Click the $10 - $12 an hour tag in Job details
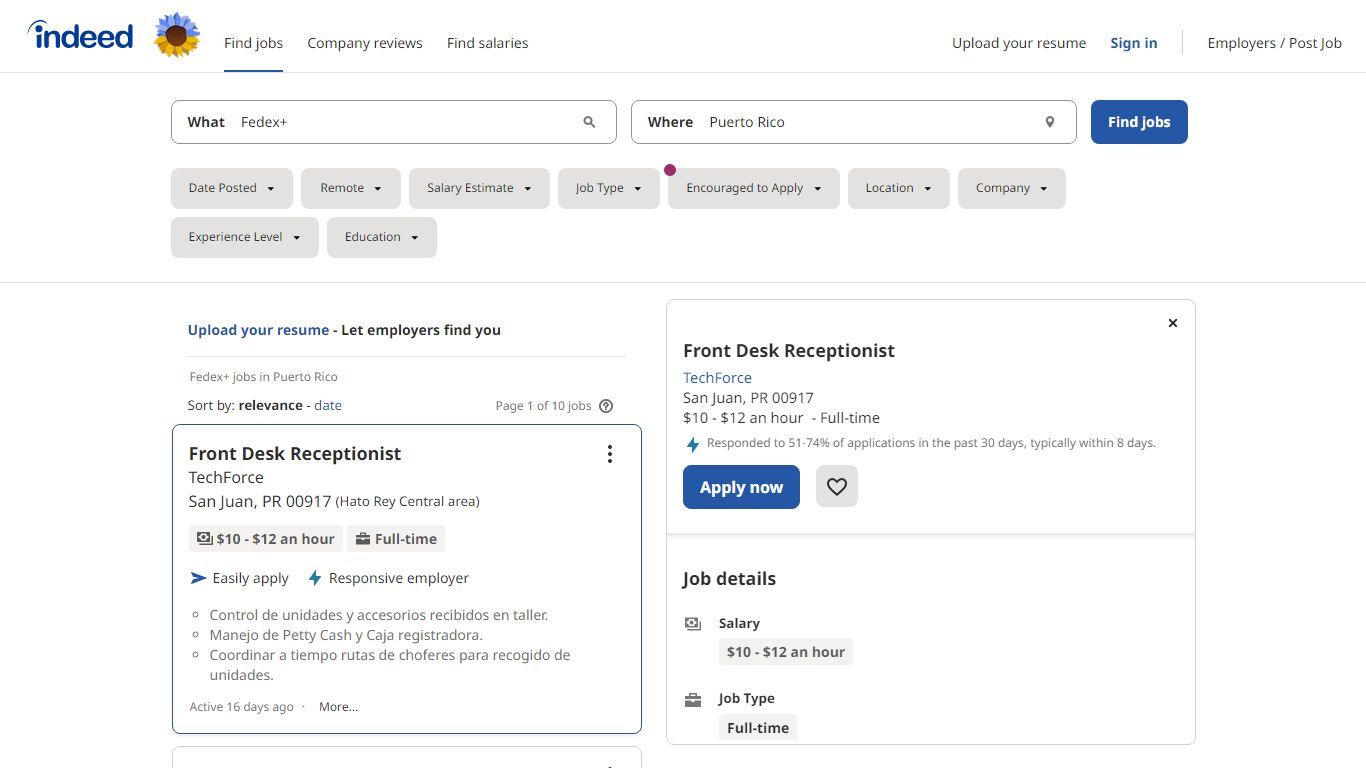This screenshot has width=1366, height=768. (786, 652)
